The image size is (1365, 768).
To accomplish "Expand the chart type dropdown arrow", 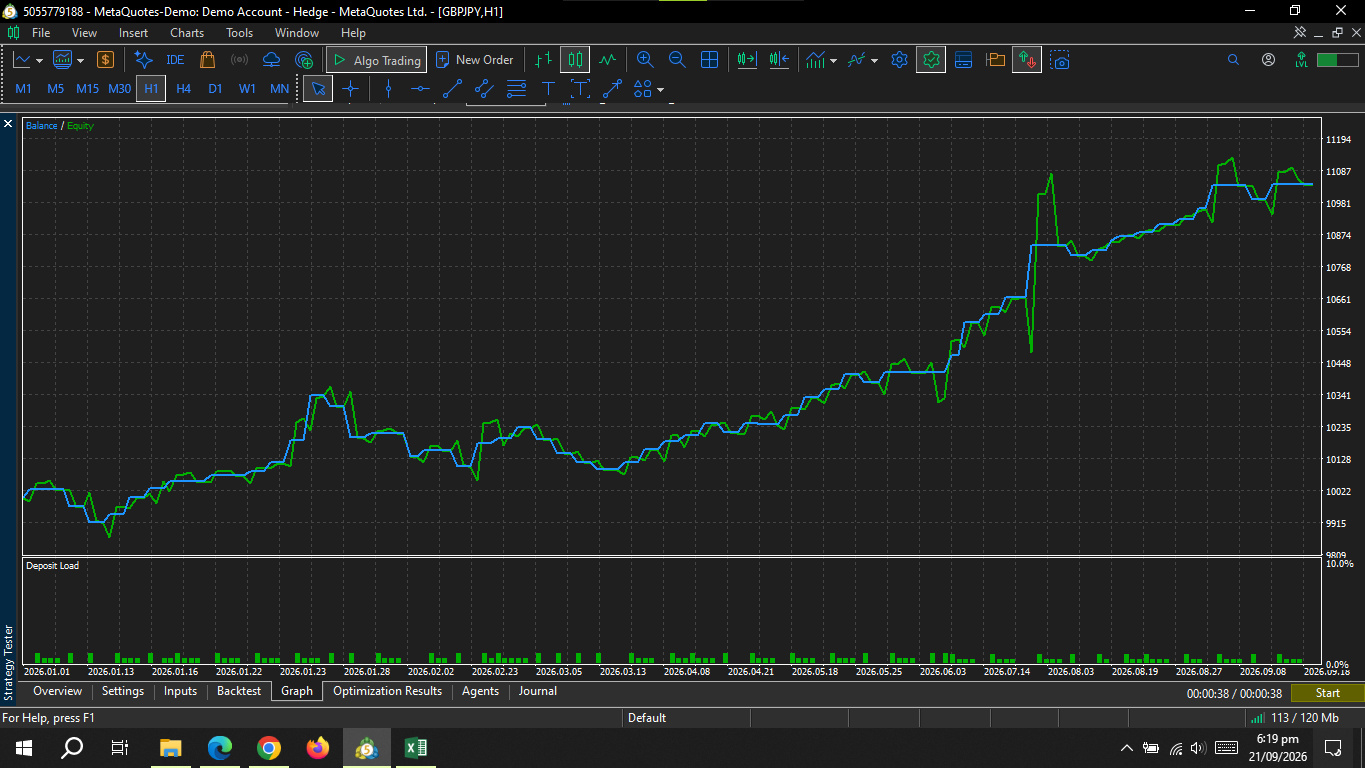I will point(39,61).
